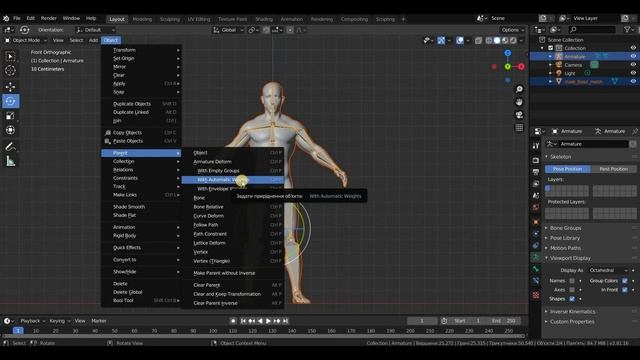Toggle the Shapes checkbox
This screenshot has height=360, width=640.
click(x=572, y=299)
